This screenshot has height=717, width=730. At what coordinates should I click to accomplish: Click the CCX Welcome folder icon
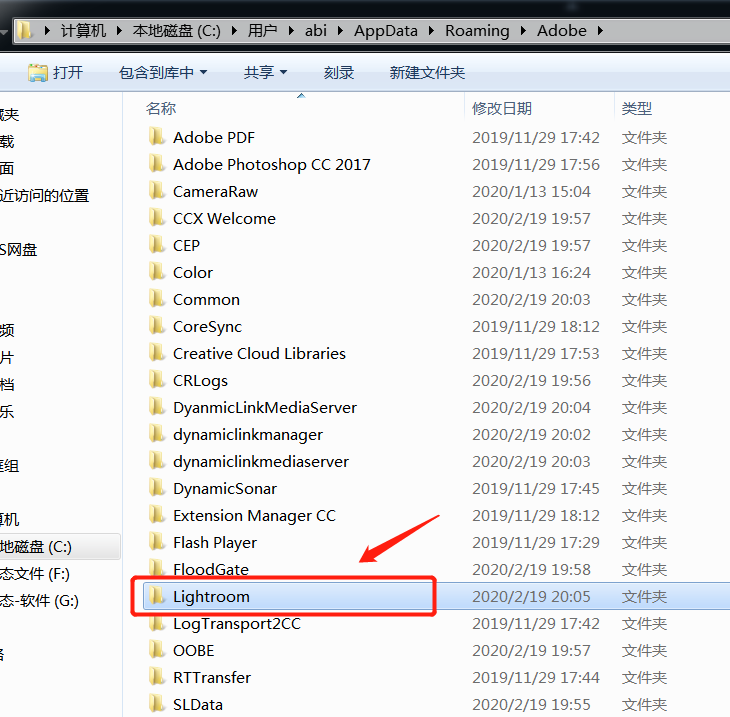pos(157,218)
